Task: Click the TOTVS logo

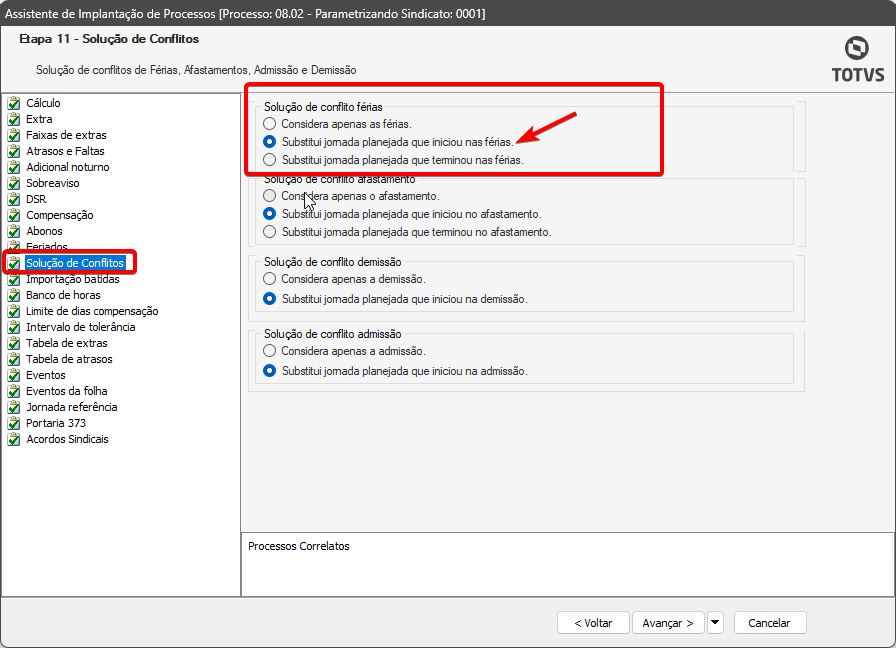Action: point(857,59)
